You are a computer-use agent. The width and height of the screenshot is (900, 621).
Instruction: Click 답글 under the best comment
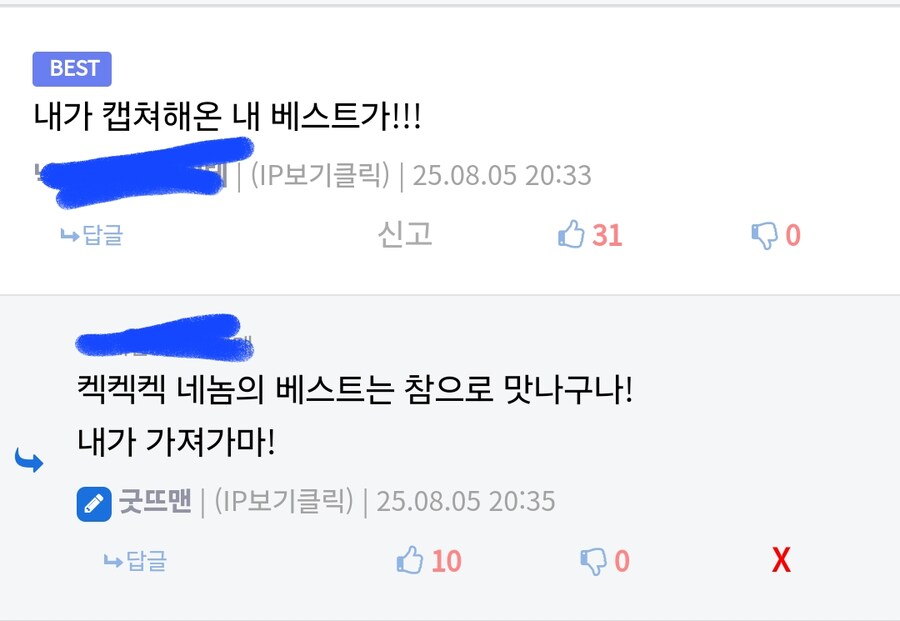[x=92, y=235]
